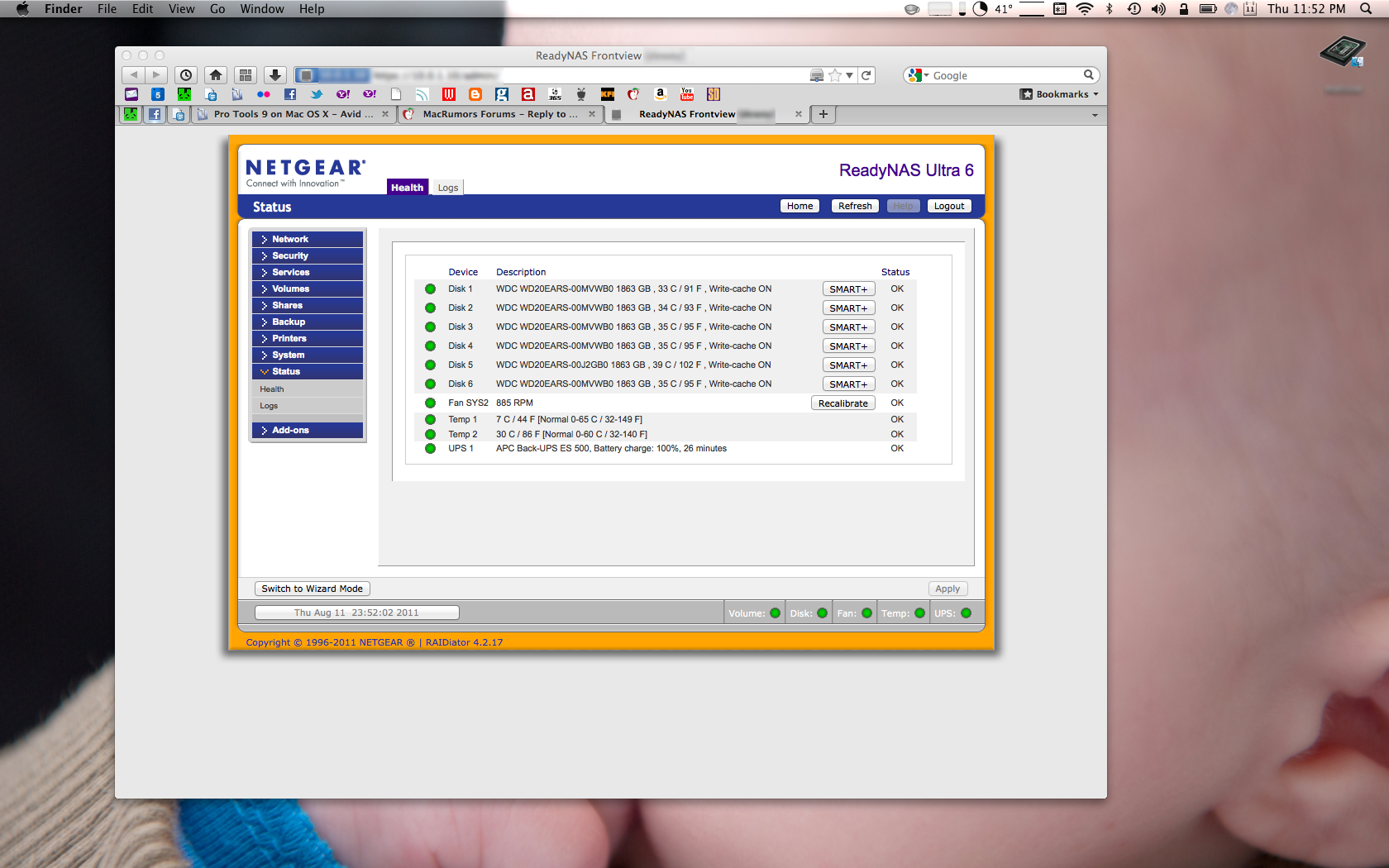This screenshot has width=1389, height=868.
Task: Expand the Printers sidebar section
Action: point(308,338)
